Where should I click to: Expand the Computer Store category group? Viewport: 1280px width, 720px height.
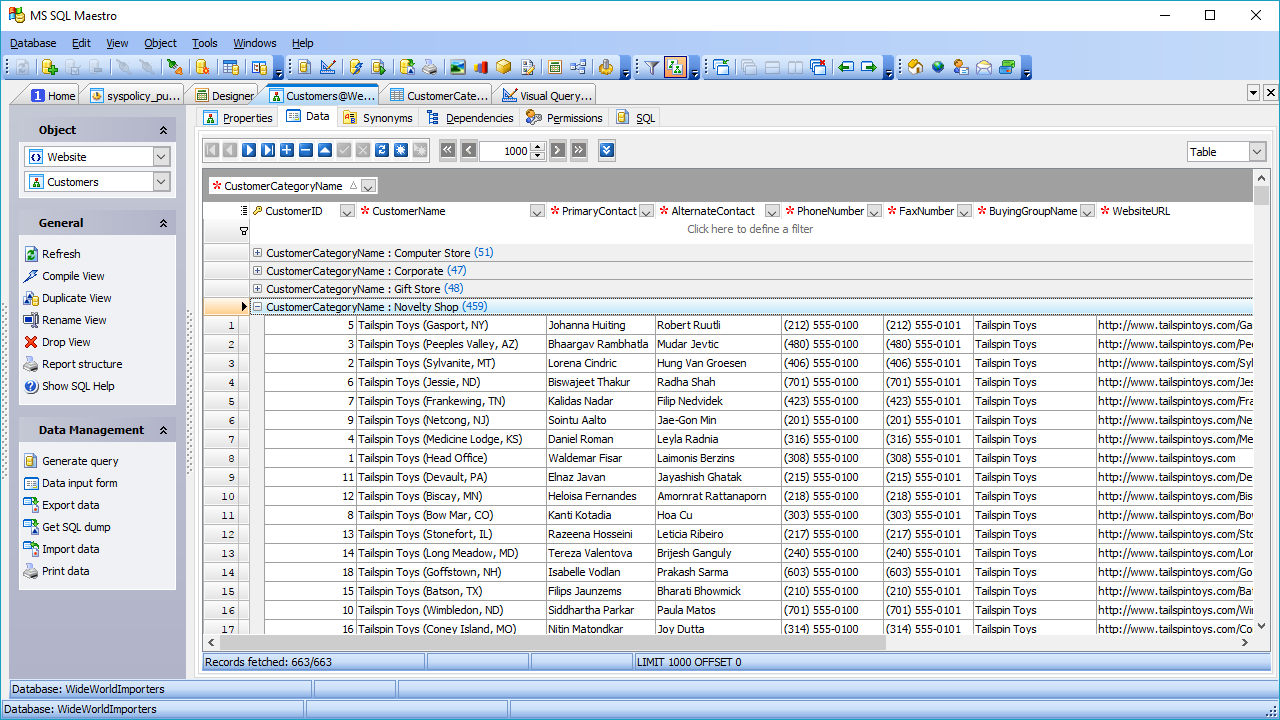pos(258,253)
